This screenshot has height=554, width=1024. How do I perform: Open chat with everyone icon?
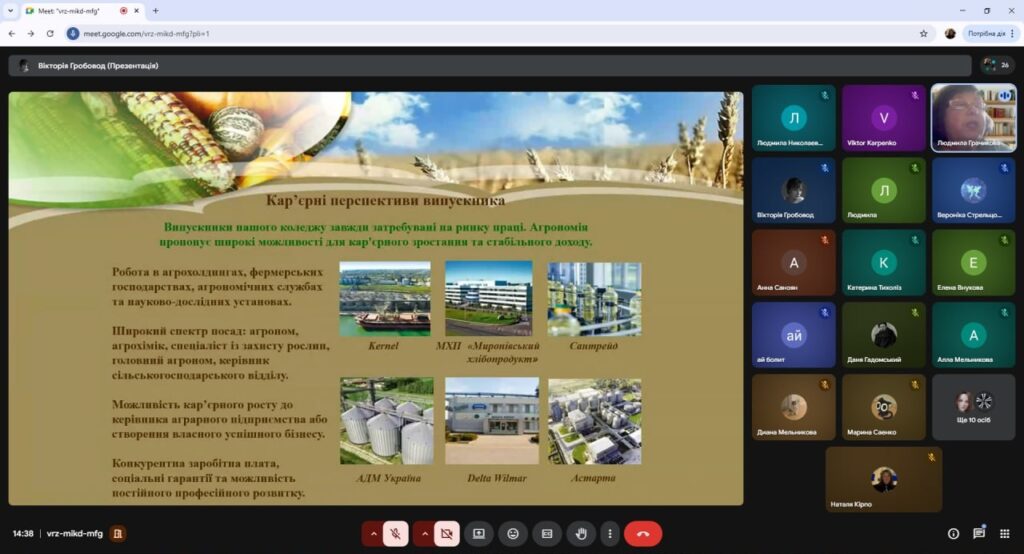pyautogui.click(x=979, y=534)
